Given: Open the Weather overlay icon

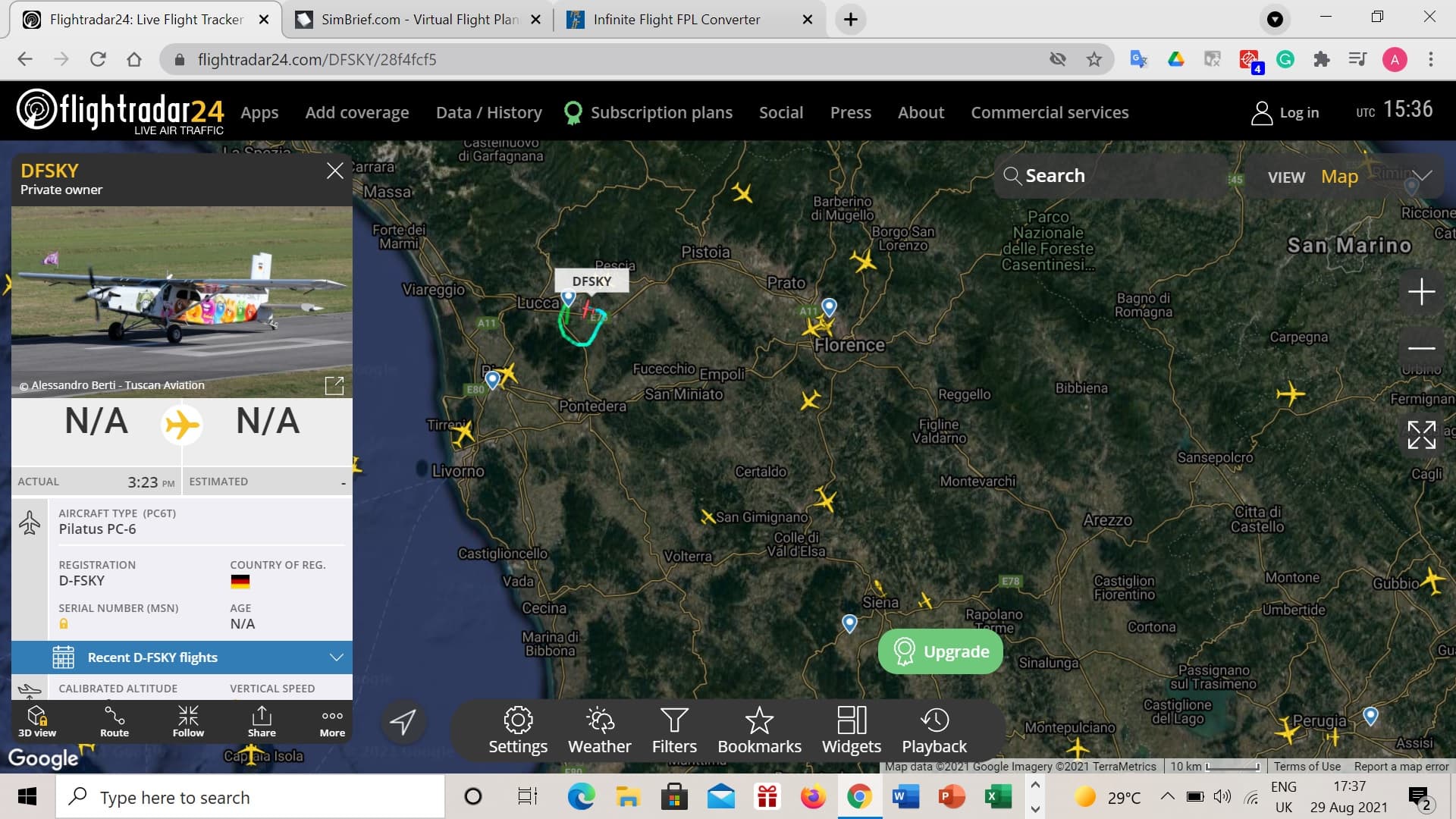Looking at the screenshot, I should (599, 720).
